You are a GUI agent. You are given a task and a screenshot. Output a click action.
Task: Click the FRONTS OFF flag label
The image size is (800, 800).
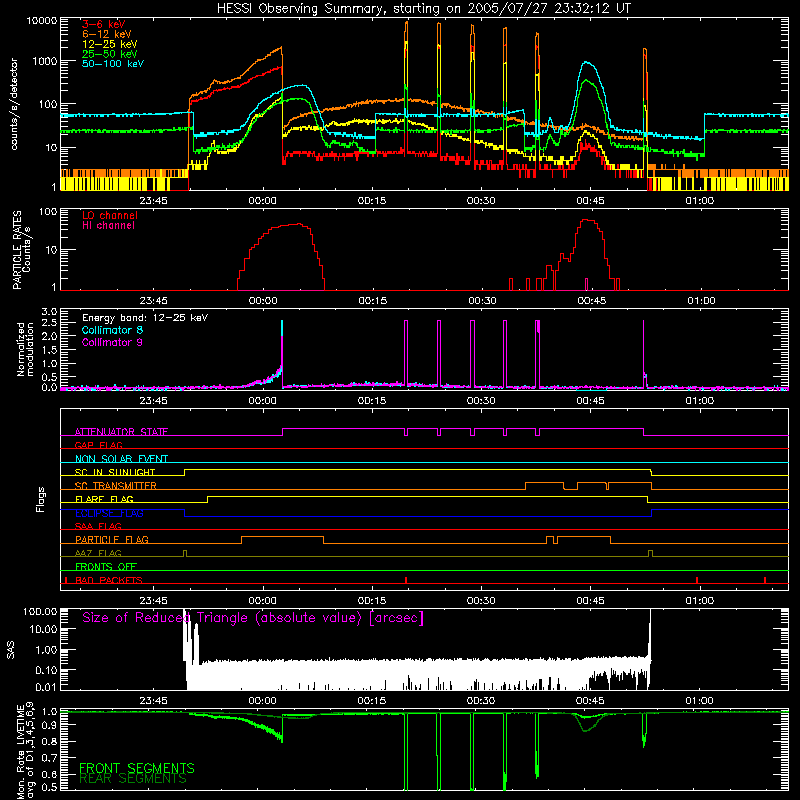click(x=106, y=566)
